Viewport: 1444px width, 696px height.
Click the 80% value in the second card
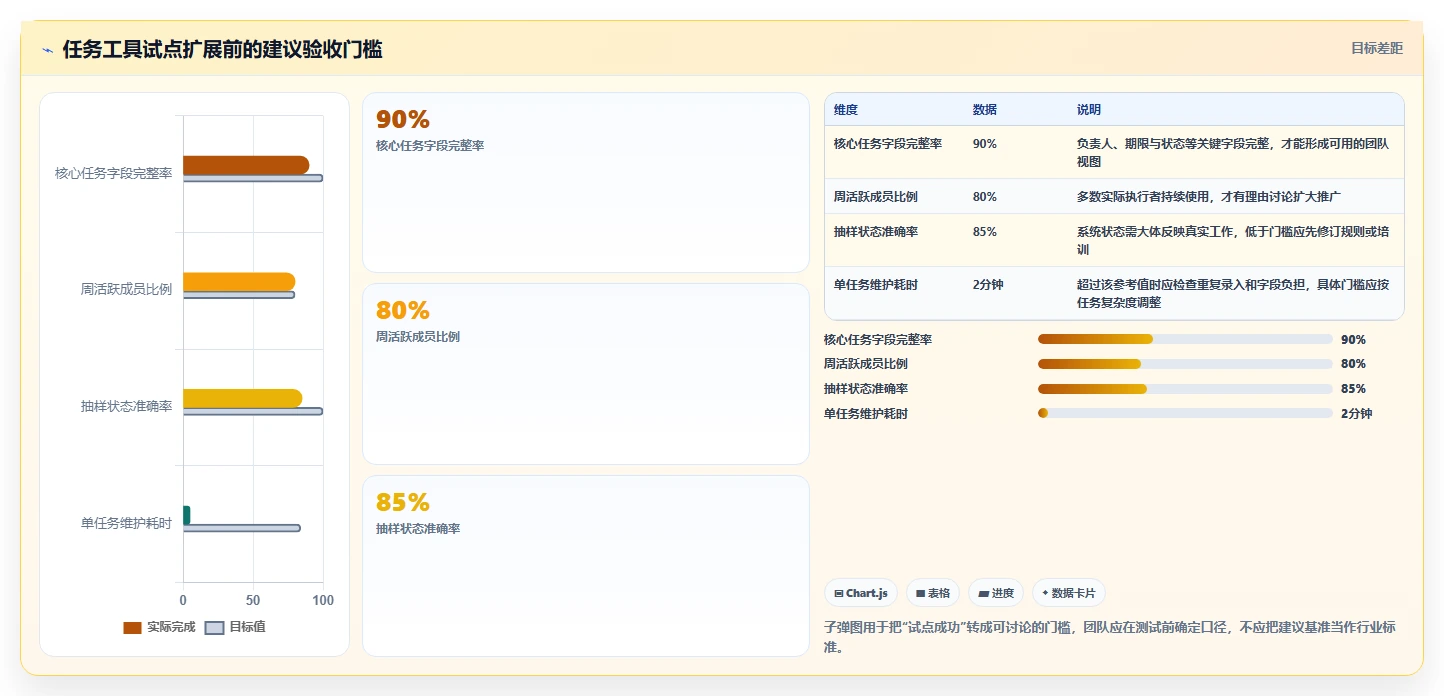click(x=402, y=310)
